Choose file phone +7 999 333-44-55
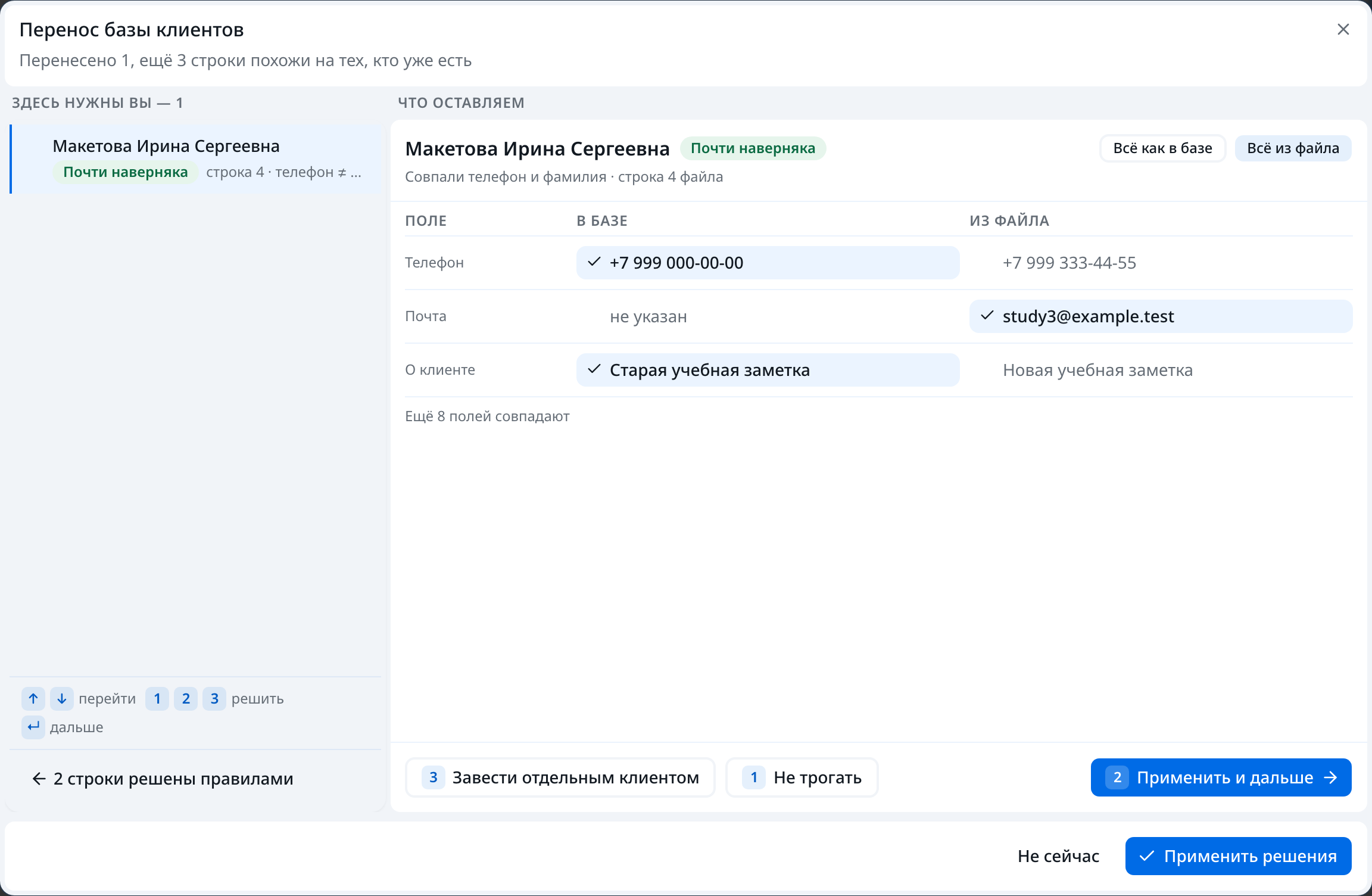The height and width of the screenshot is (896, 1372). pos(1161,263)
